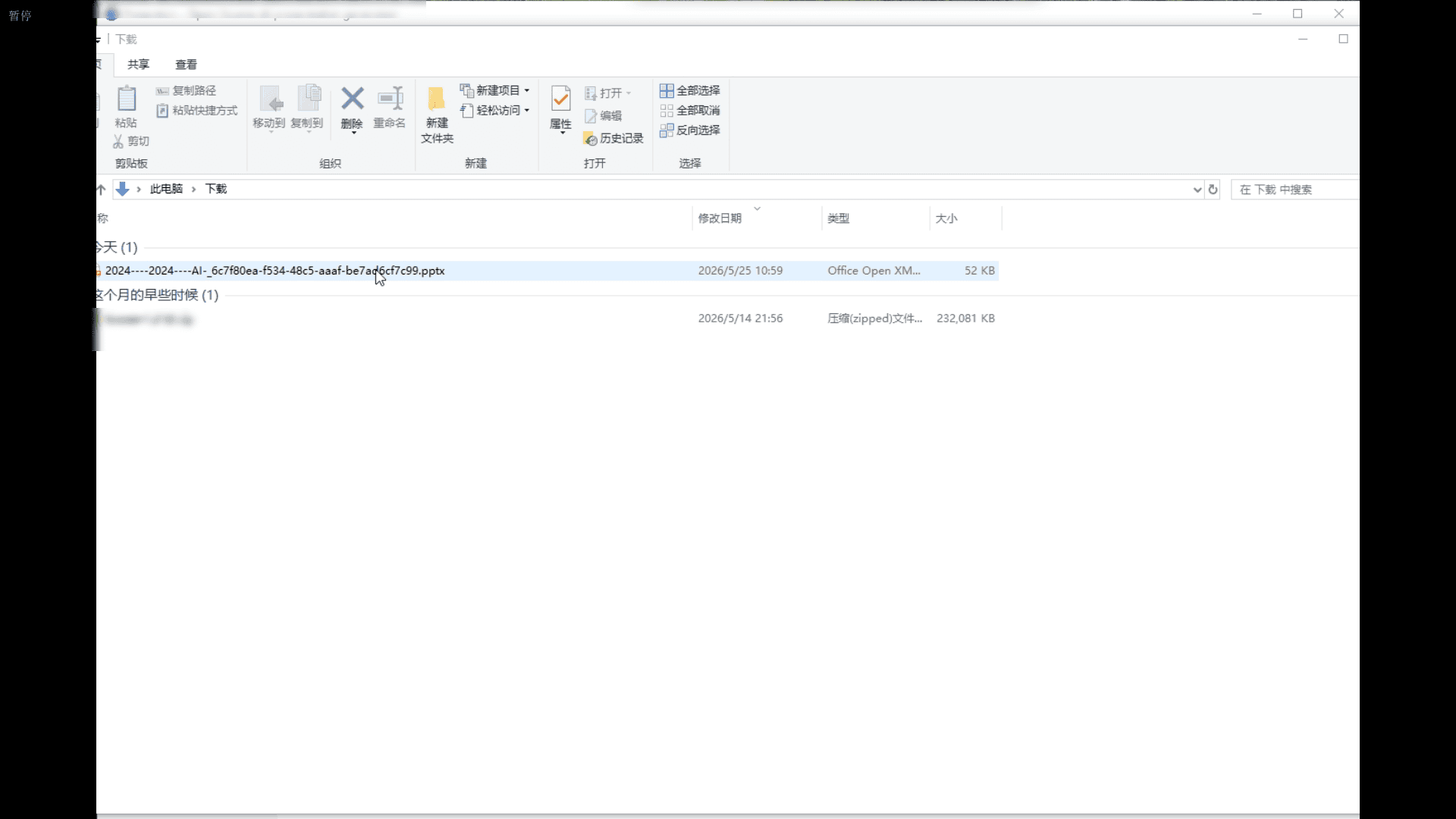Screen dimensions: 1456x819
Task: Open the New item (新建项目) dropdown
Action: (x=494, y=91)
